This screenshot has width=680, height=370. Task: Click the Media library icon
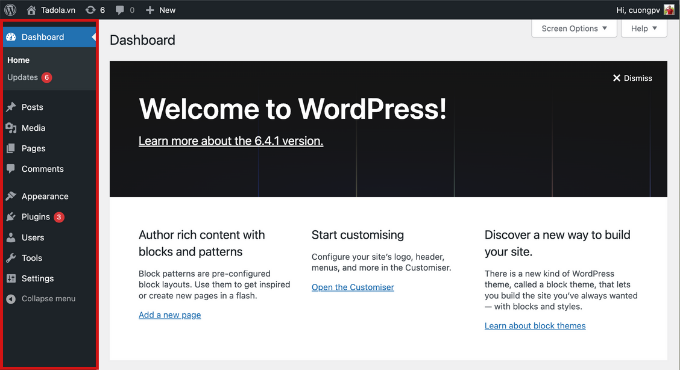click(x=11, y=128)
